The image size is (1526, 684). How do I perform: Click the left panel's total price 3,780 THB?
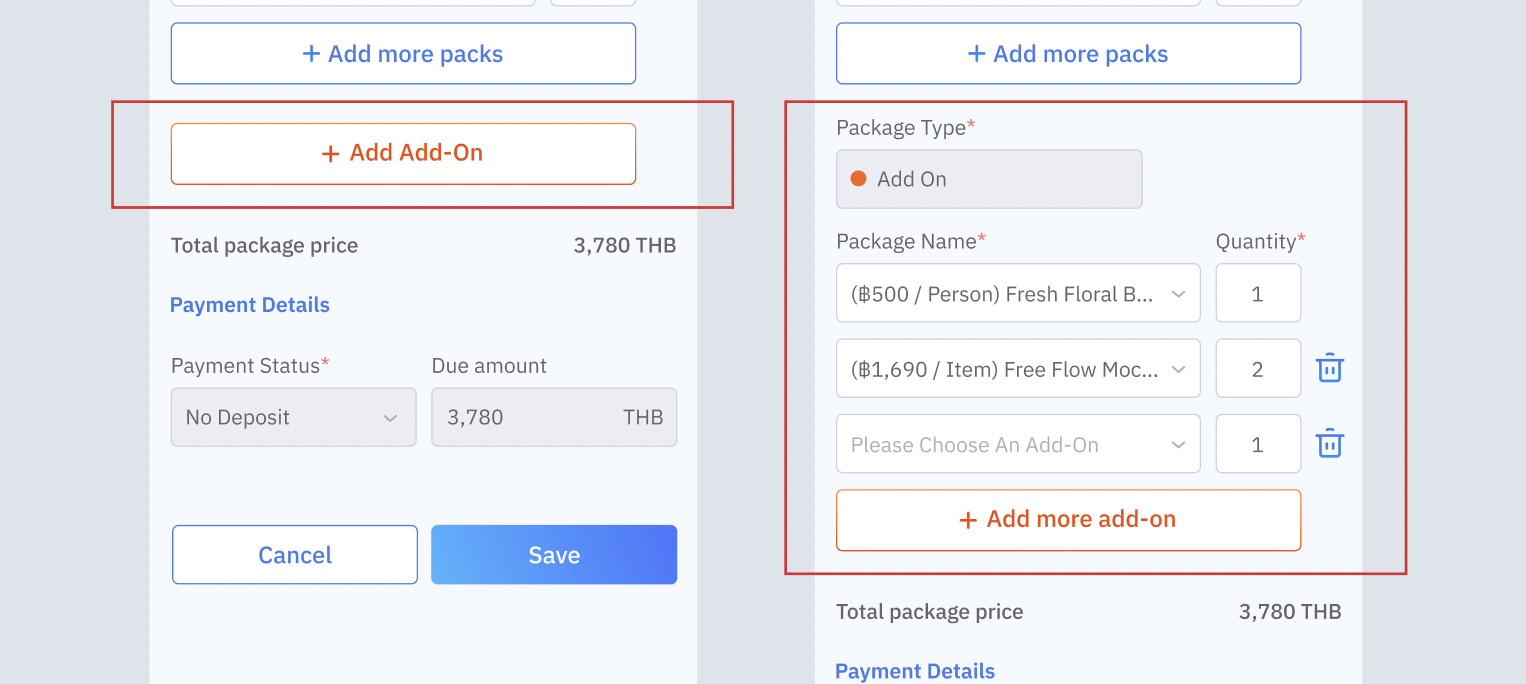624,246
